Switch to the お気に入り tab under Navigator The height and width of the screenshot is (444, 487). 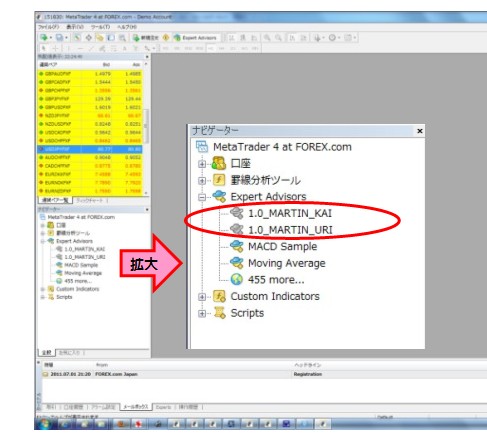(x=70, y=352)
